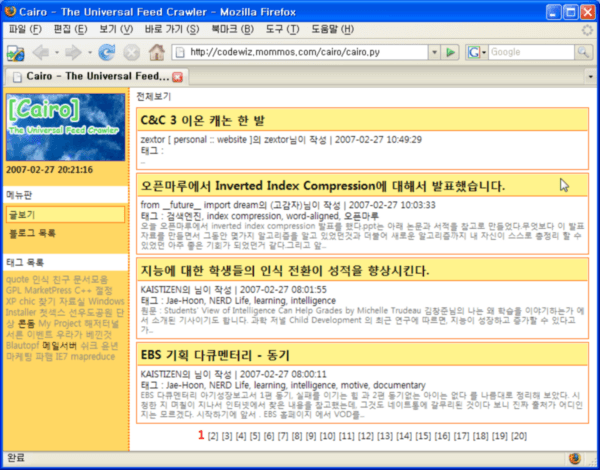Reload the current page

(x=106, y=52)
